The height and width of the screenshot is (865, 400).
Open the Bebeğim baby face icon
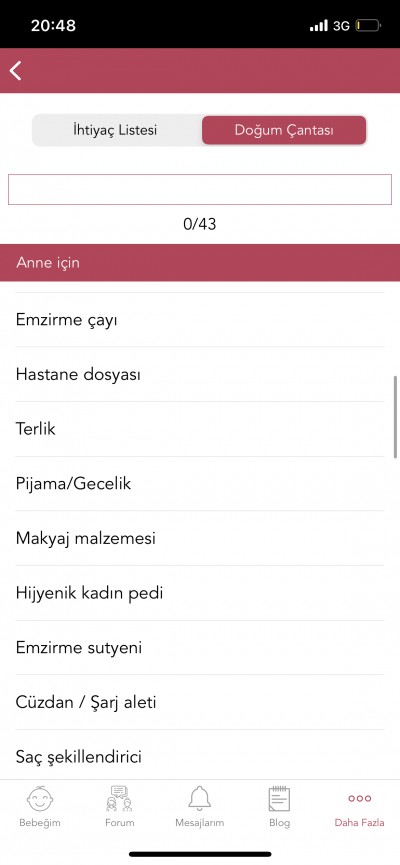(40, 799)
